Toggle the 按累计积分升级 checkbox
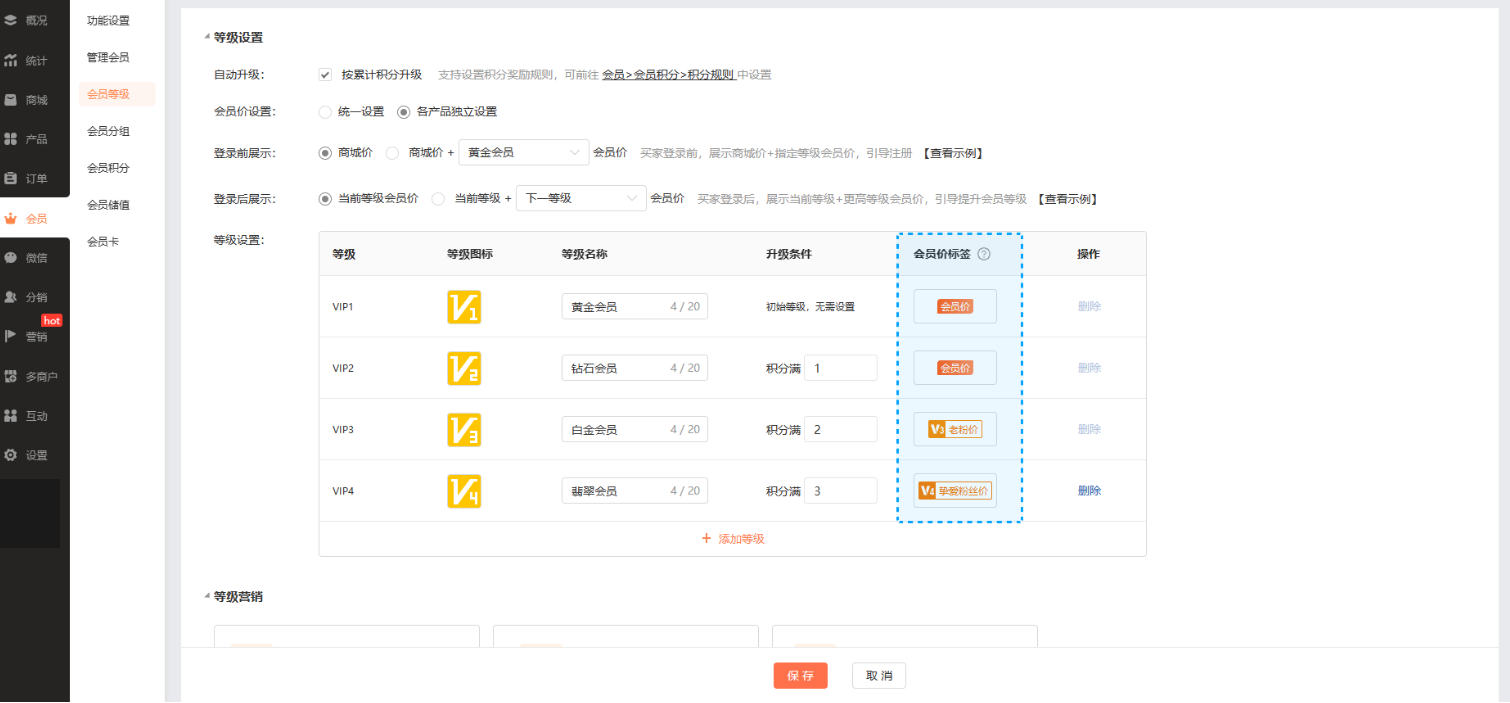 (325, 75)
